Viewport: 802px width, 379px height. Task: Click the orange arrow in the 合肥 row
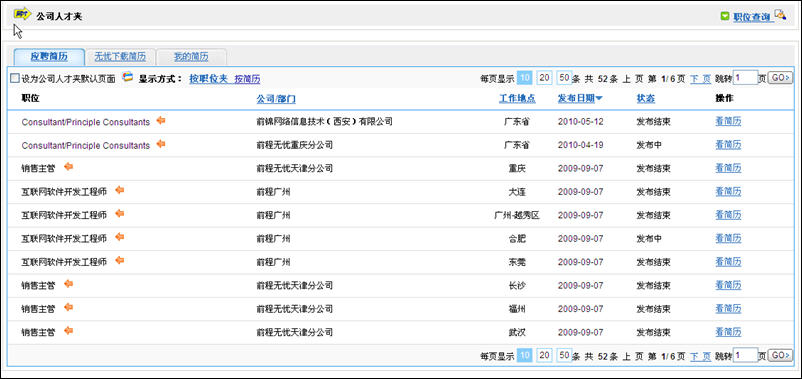(x=120, y=237)
